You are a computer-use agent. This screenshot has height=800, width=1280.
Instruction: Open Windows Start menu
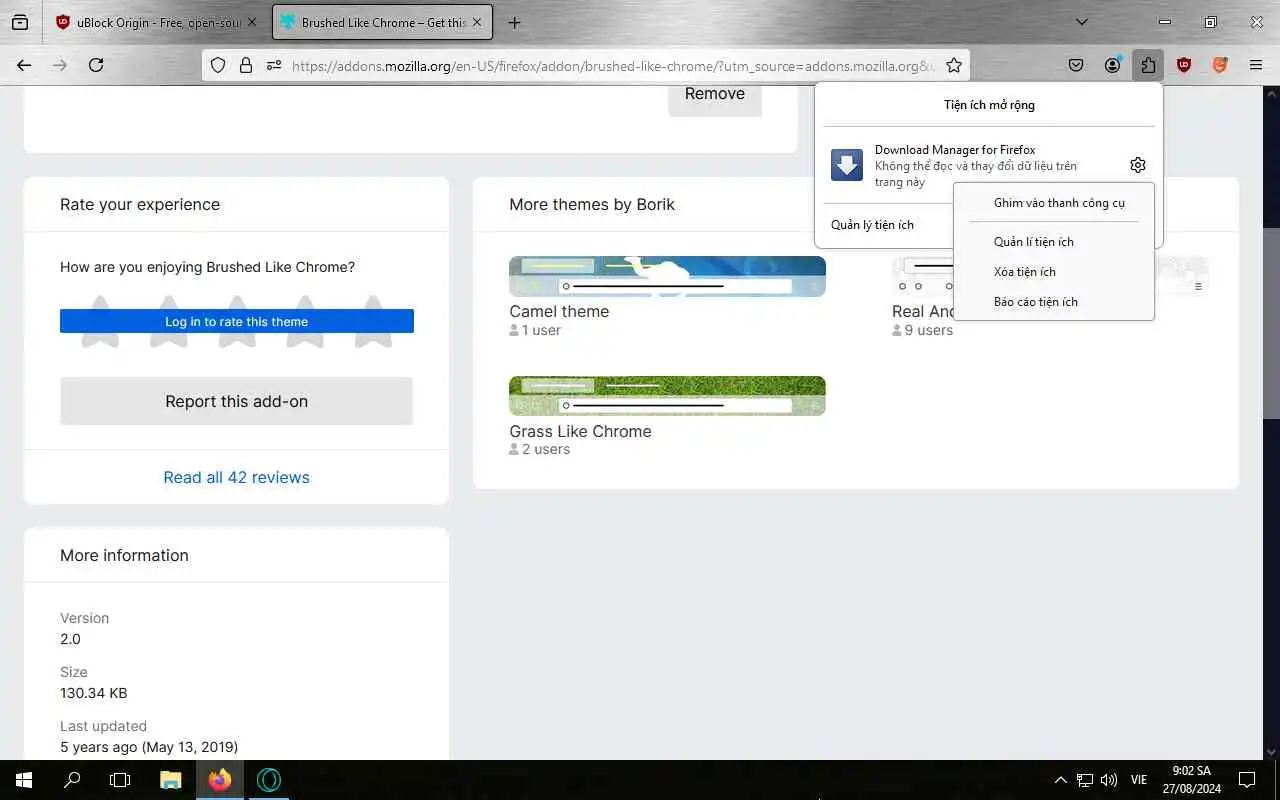pyautogui.click(x=23, y=780)
